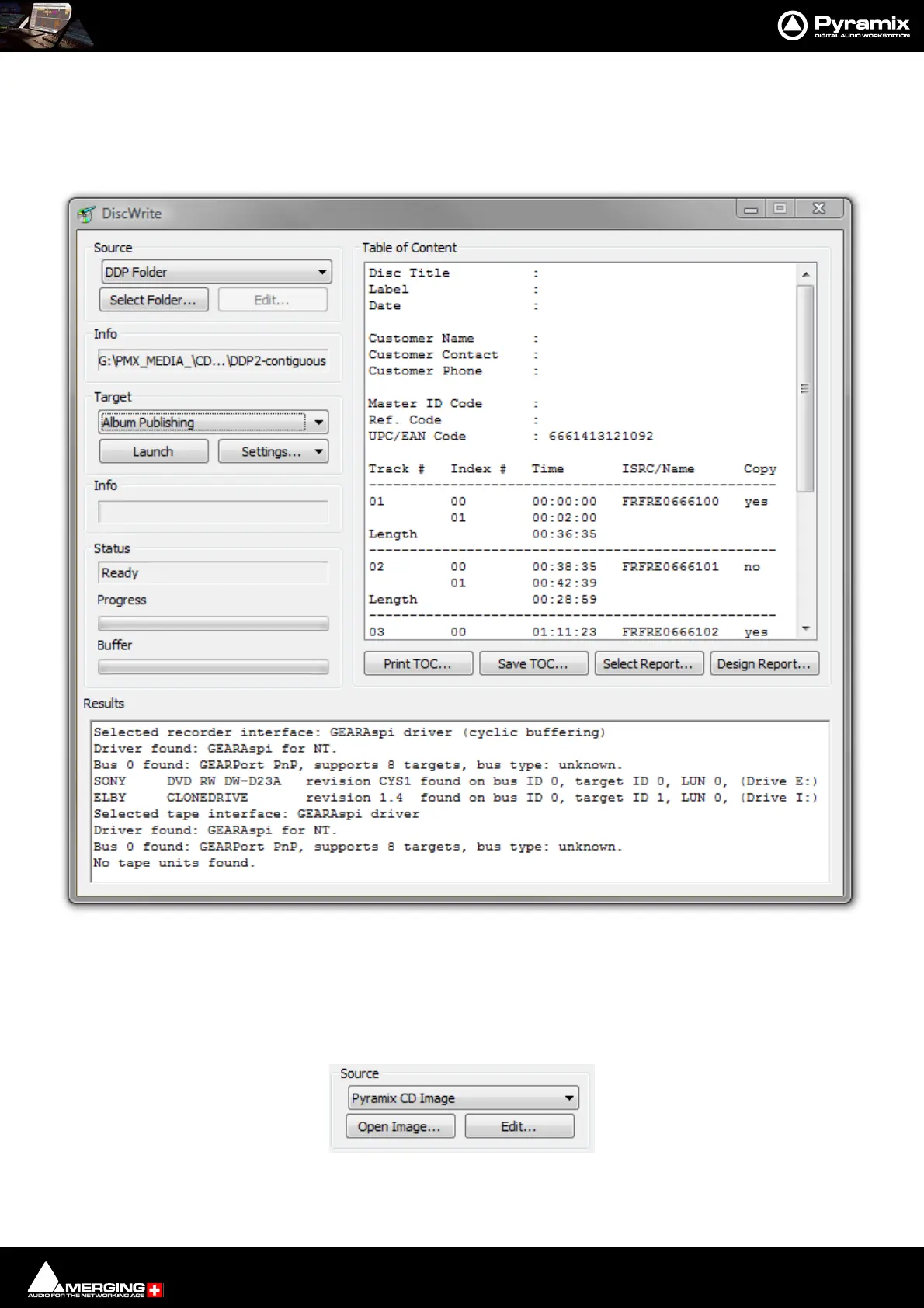Image resolution: width=924 pixels, height=1308 pixels.
Task: Open Design Report editor
Action: click(764, 664)
